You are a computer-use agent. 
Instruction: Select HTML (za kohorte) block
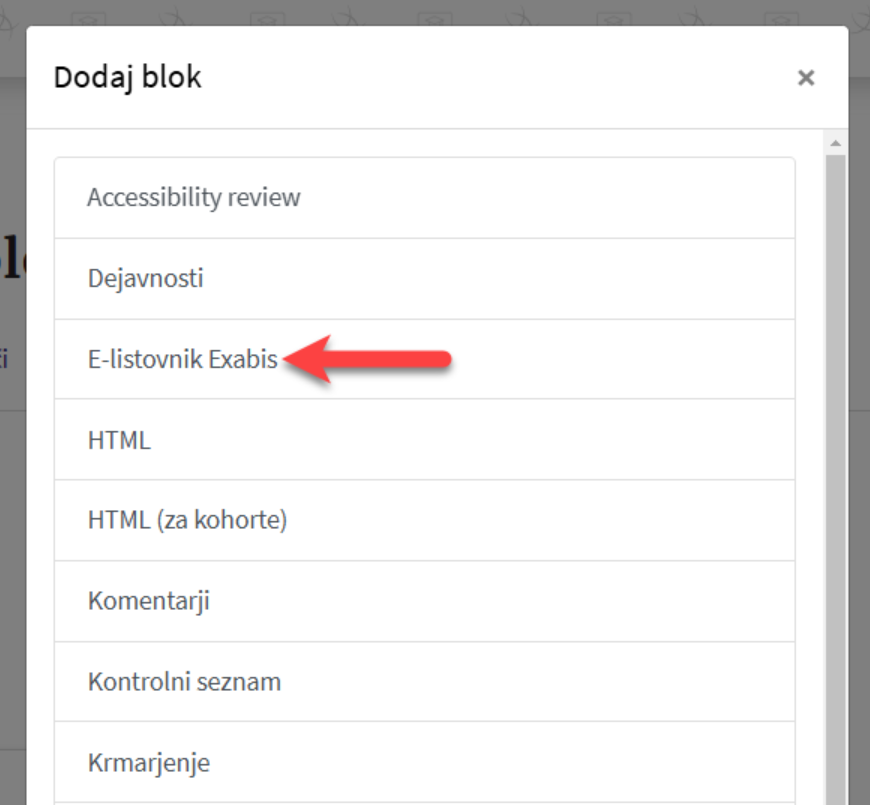[x=188, y=520]
